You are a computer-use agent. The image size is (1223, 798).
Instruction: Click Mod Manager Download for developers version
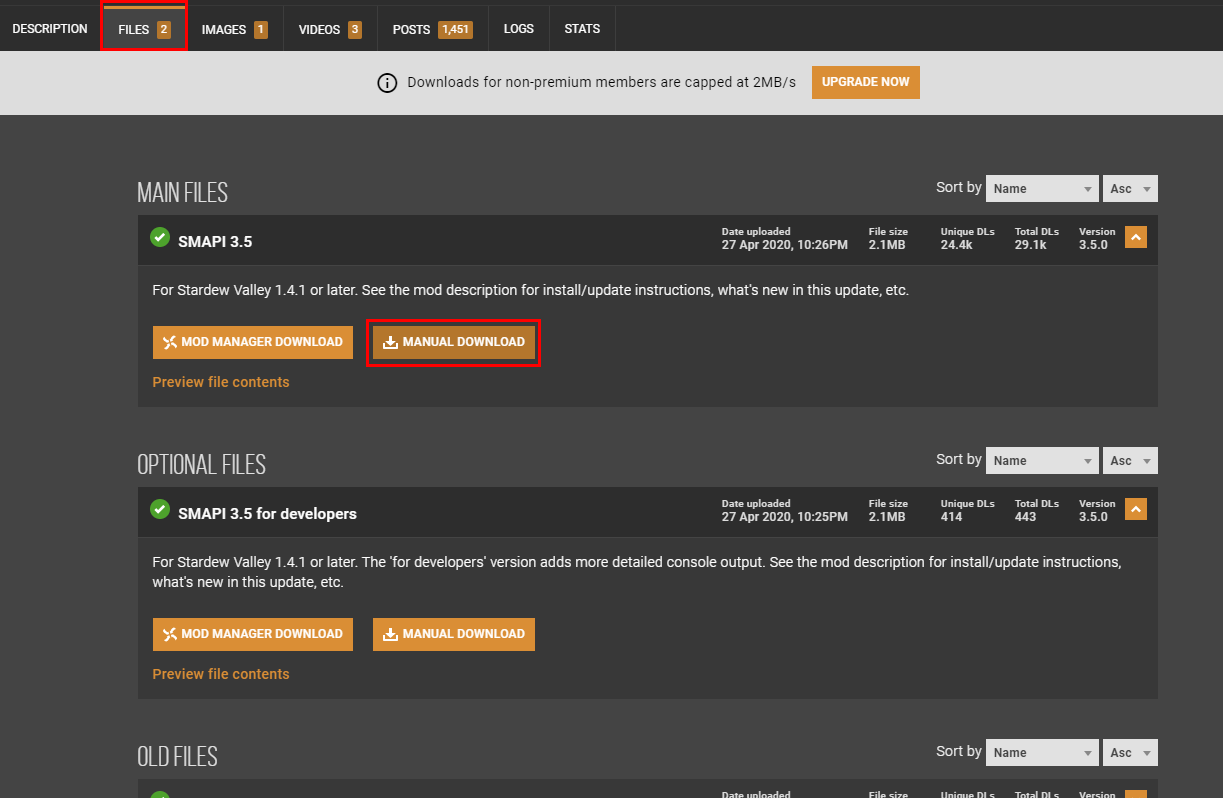[x=253, y=634]
